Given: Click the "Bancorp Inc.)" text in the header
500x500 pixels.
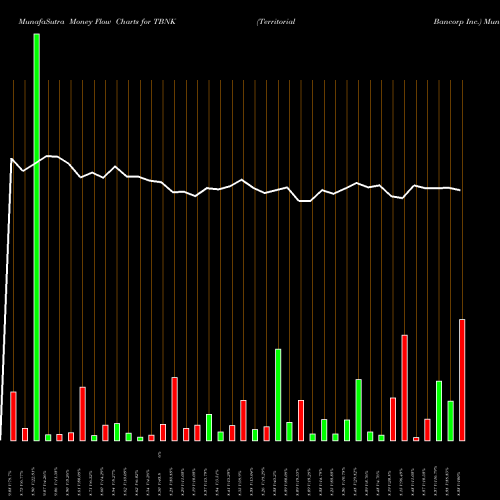Looking at the screenshot, I should click(458, 22).
